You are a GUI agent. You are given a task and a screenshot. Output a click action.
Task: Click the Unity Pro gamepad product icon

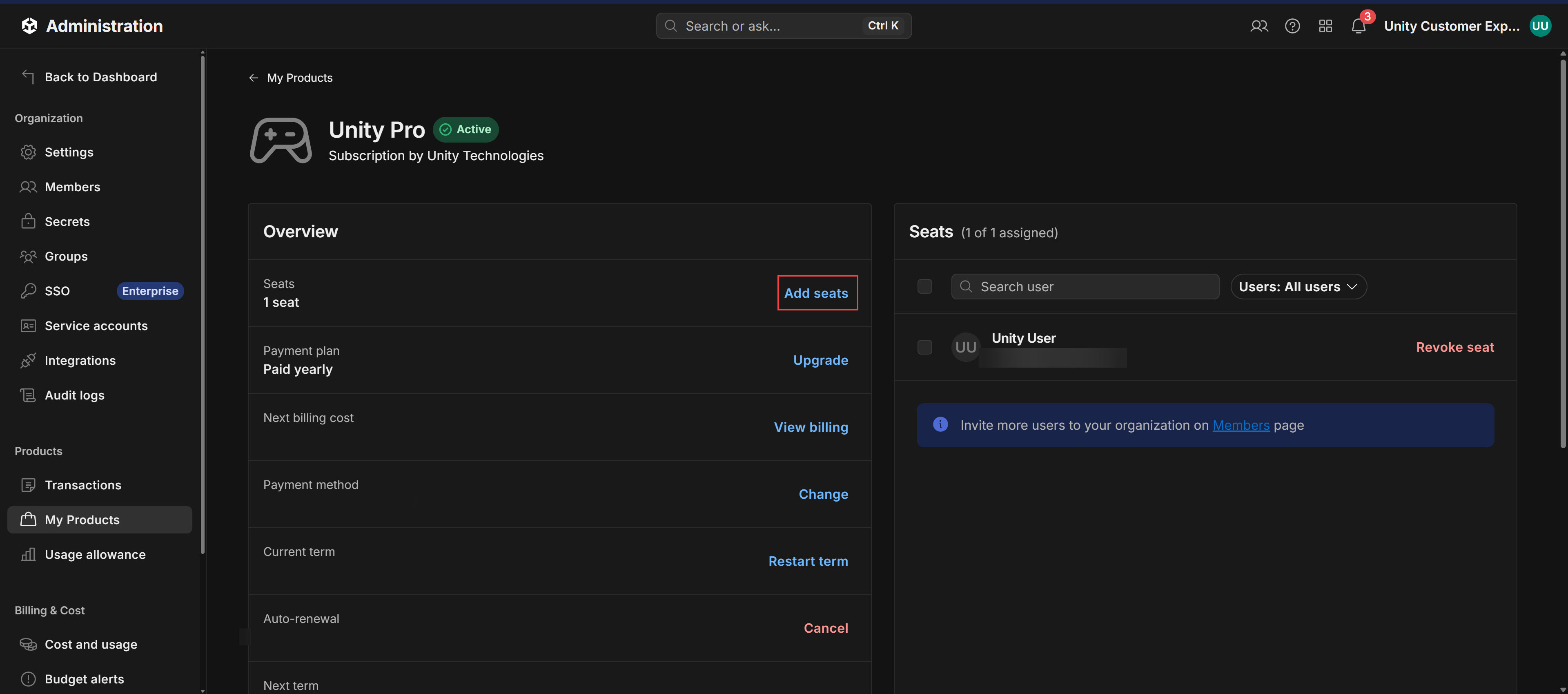tap(281, 140)
